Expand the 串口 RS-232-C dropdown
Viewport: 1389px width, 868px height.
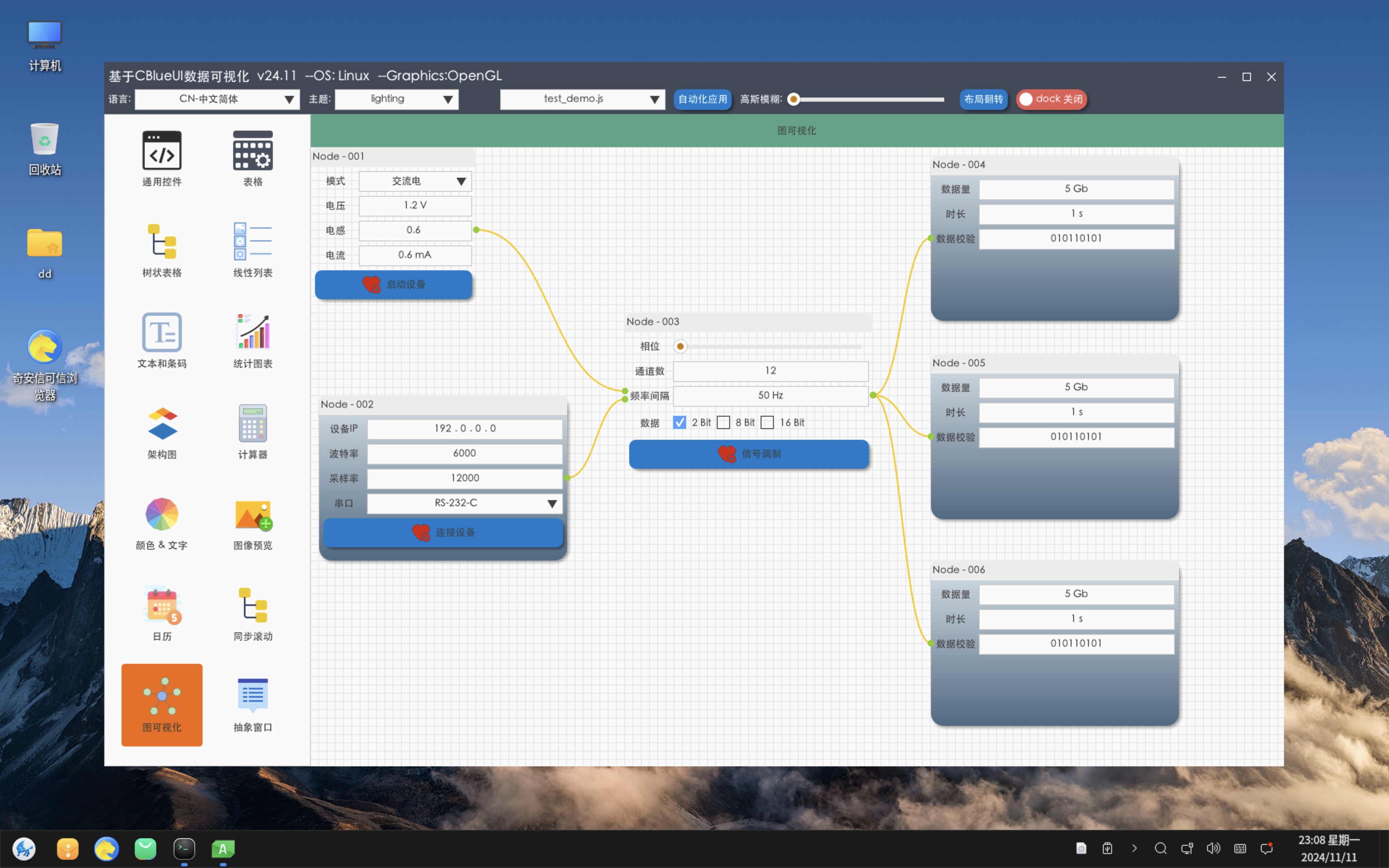click(x=464, y=503)
